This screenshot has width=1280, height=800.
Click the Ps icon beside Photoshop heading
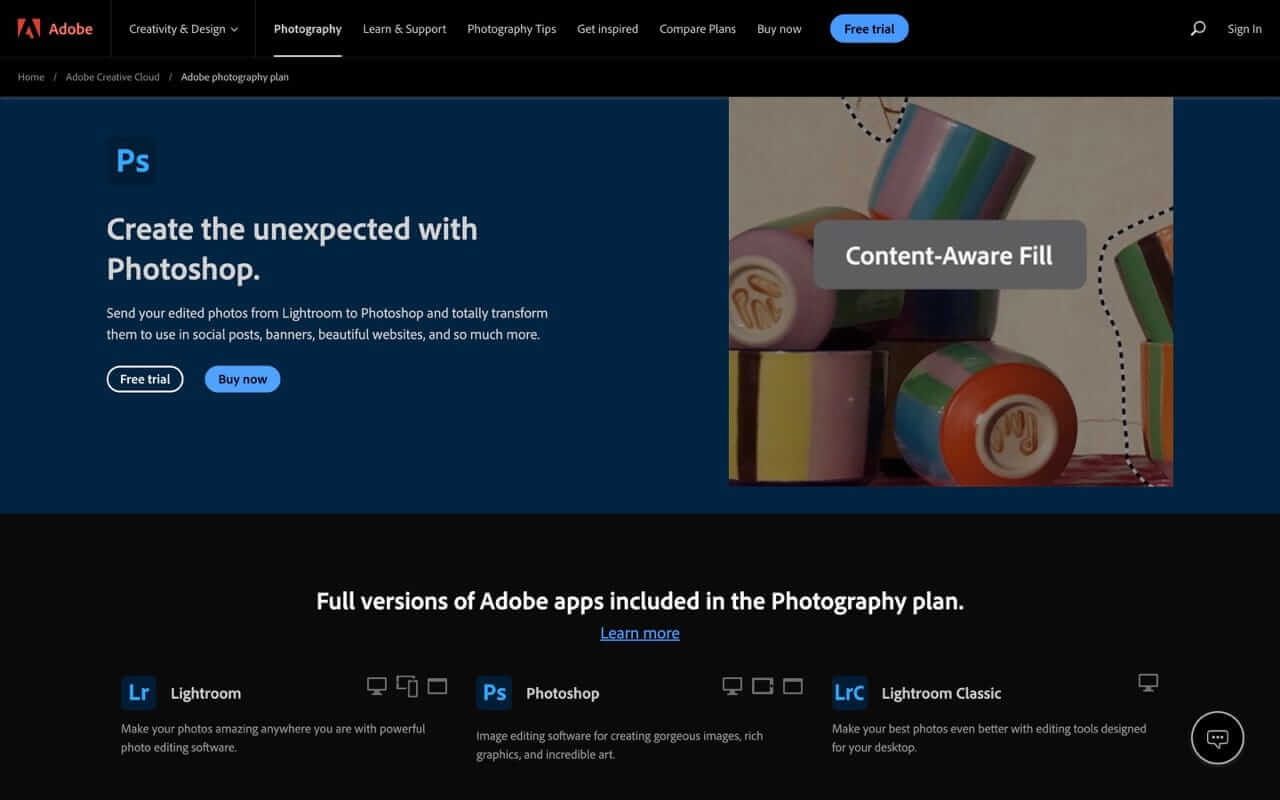[x=494, y=692]
